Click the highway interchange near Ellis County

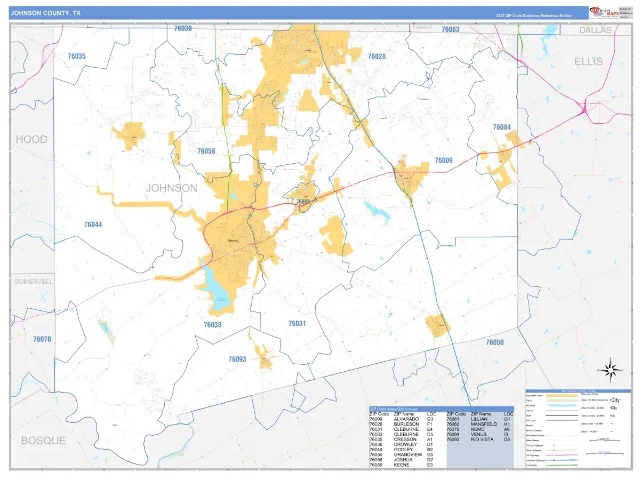584,108
